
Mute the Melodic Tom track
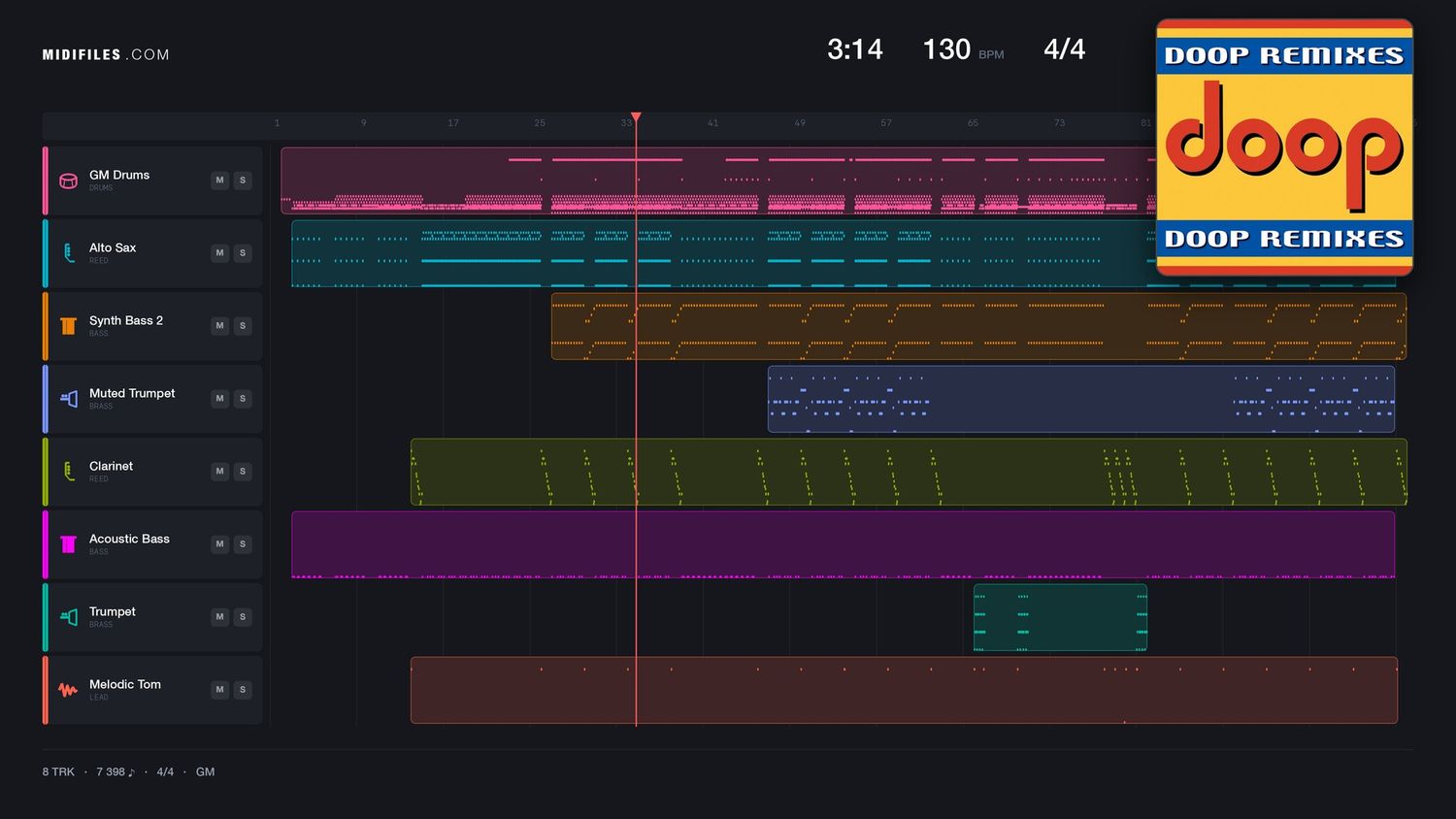(220, 690)
